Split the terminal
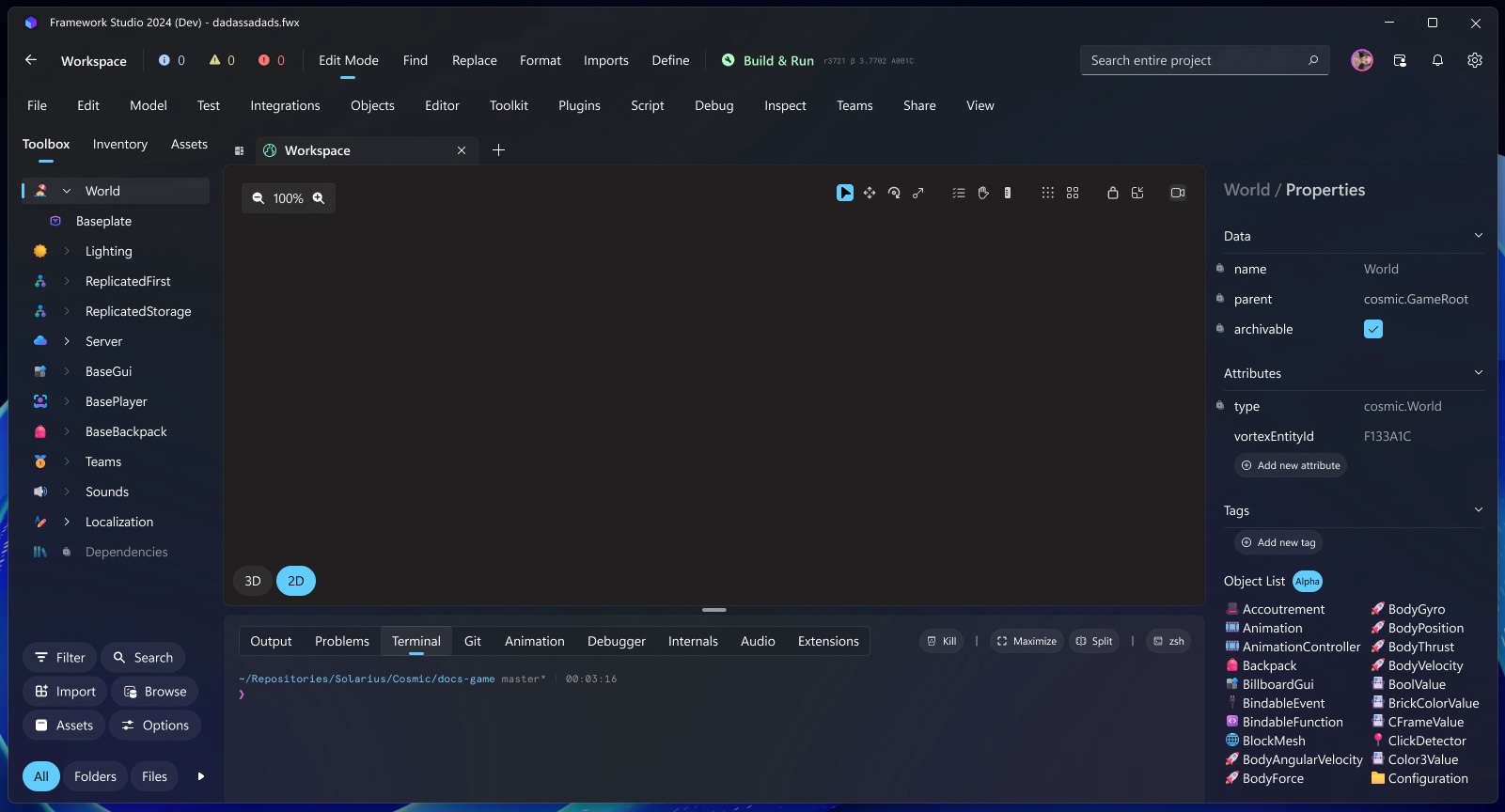Image resolution: width=1505 pixels, height=812 pixels. point(1094,641)
